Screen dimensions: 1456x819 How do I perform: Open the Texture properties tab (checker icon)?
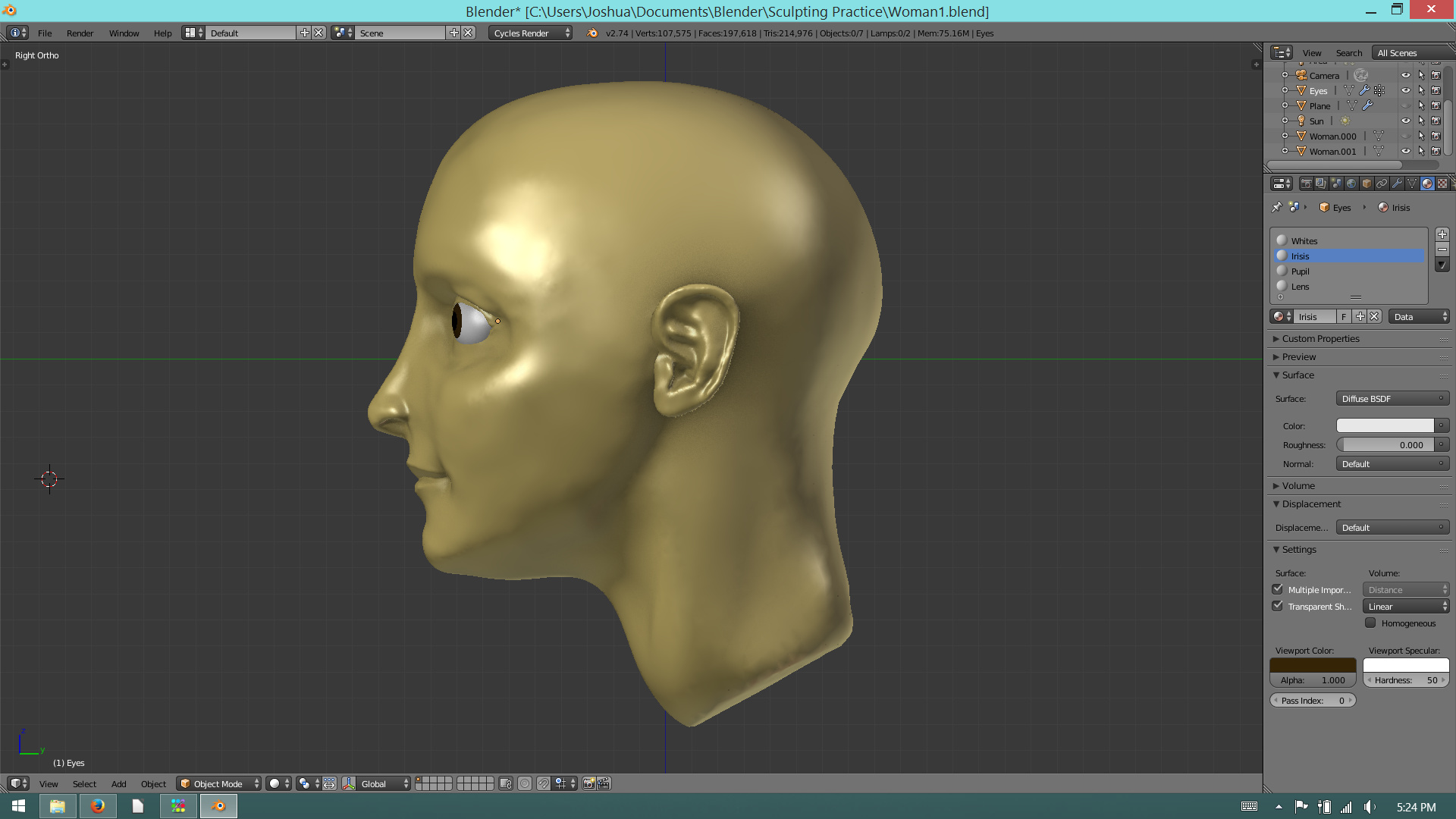(x=1442, y=184)
